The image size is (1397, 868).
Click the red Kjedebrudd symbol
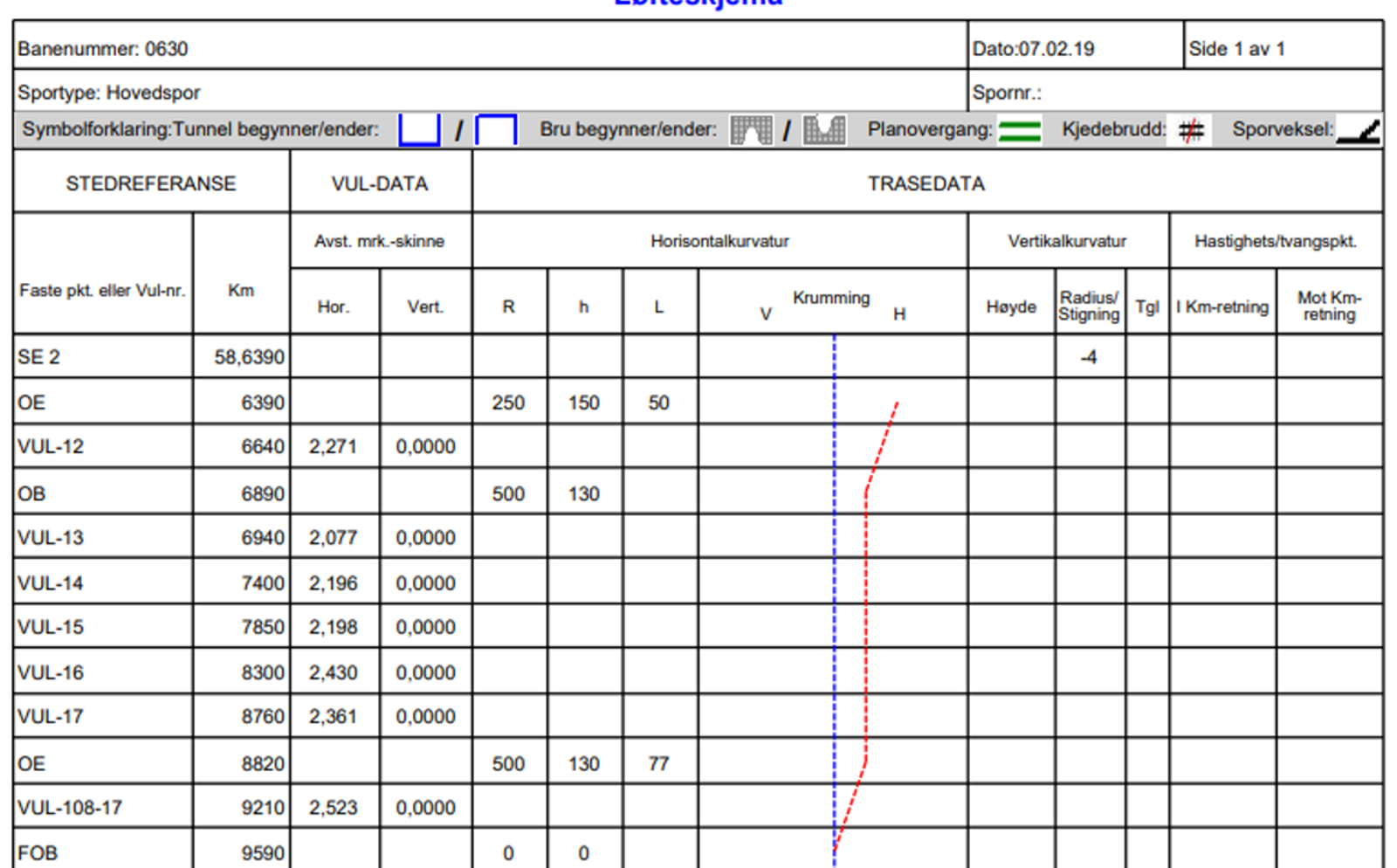click(x=1191, y=131)
